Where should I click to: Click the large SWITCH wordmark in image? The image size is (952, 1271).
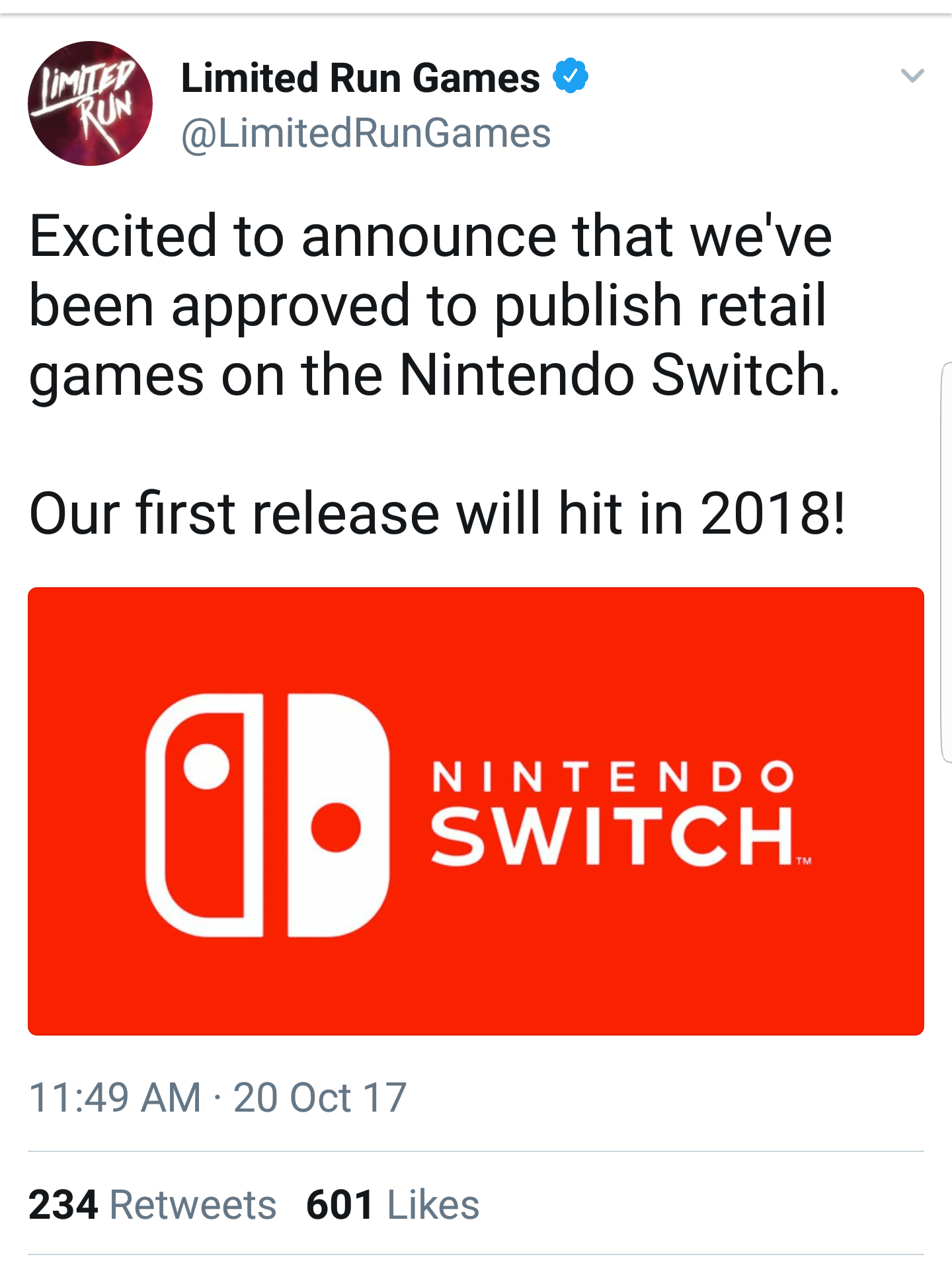612,837
